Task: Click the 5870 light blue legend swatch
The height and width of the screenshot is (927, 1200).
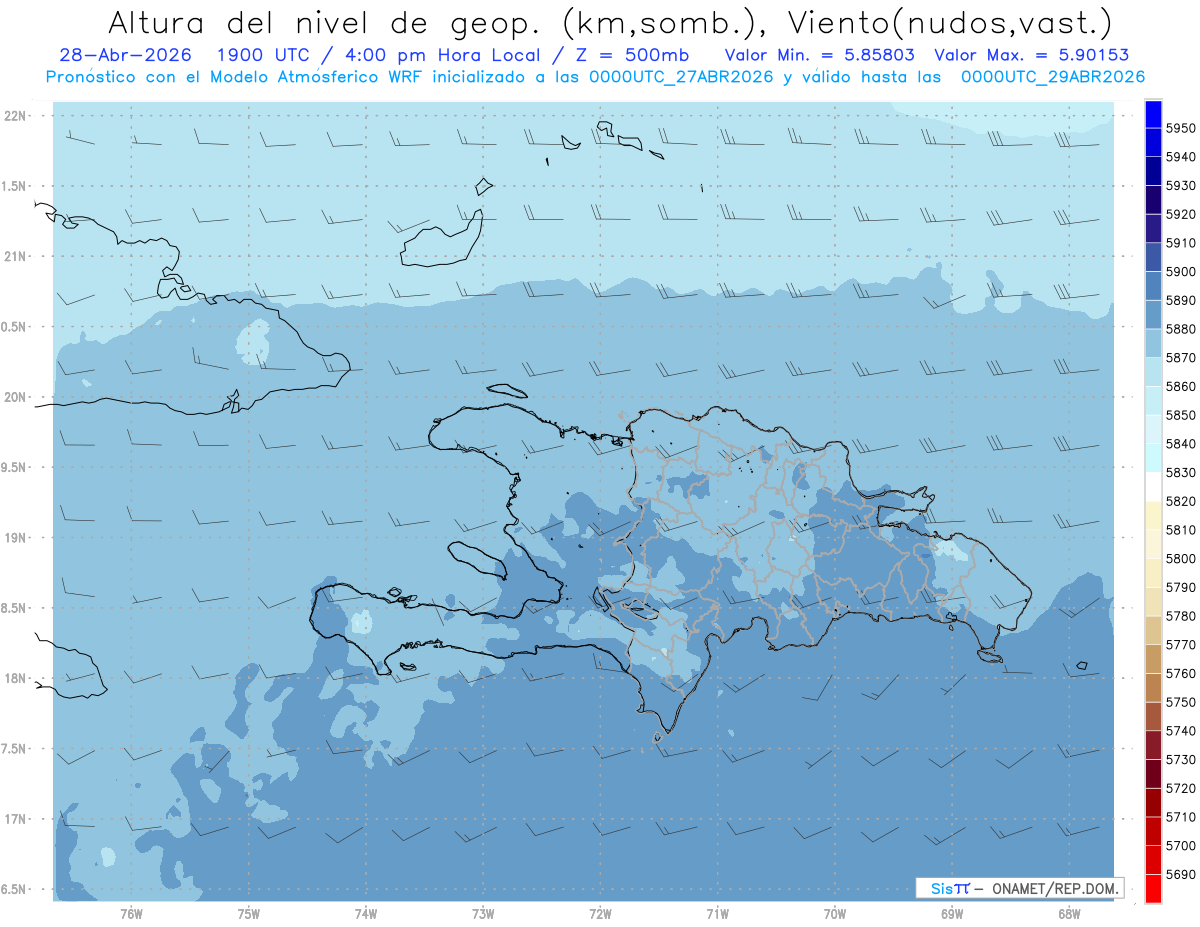Action: pyautogui.click(x=1153, y=343)
